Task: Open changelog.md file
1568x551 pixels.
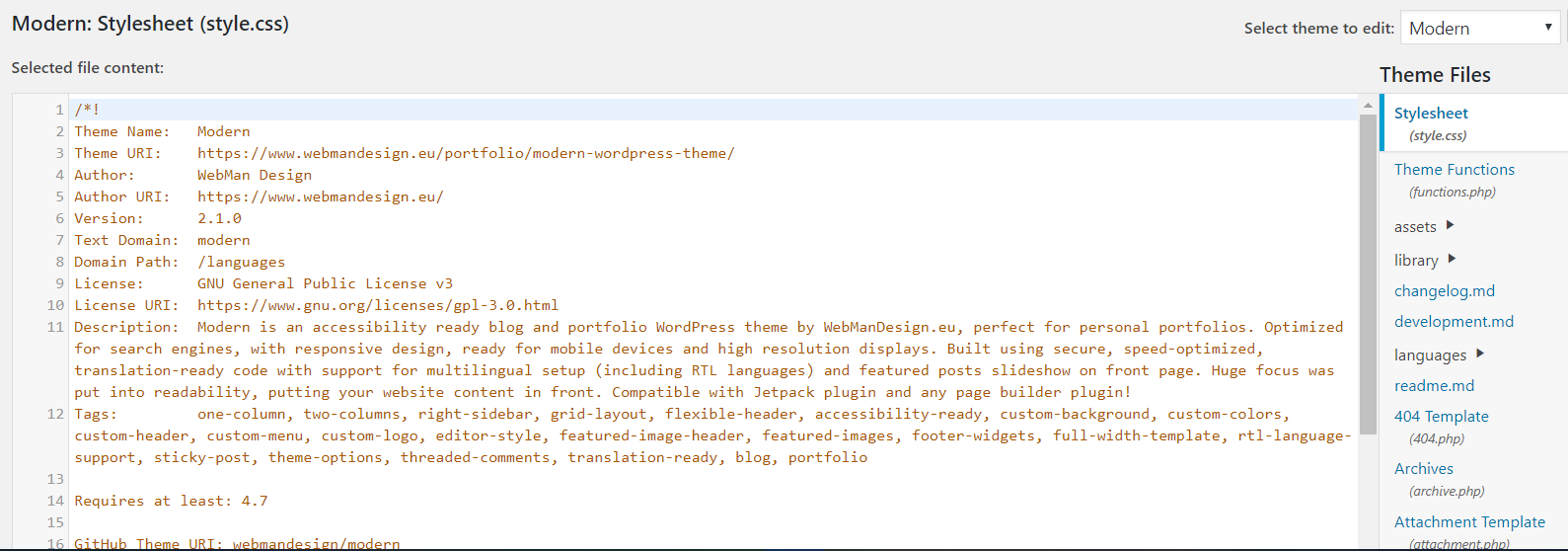Action: tap(1445, 291)
